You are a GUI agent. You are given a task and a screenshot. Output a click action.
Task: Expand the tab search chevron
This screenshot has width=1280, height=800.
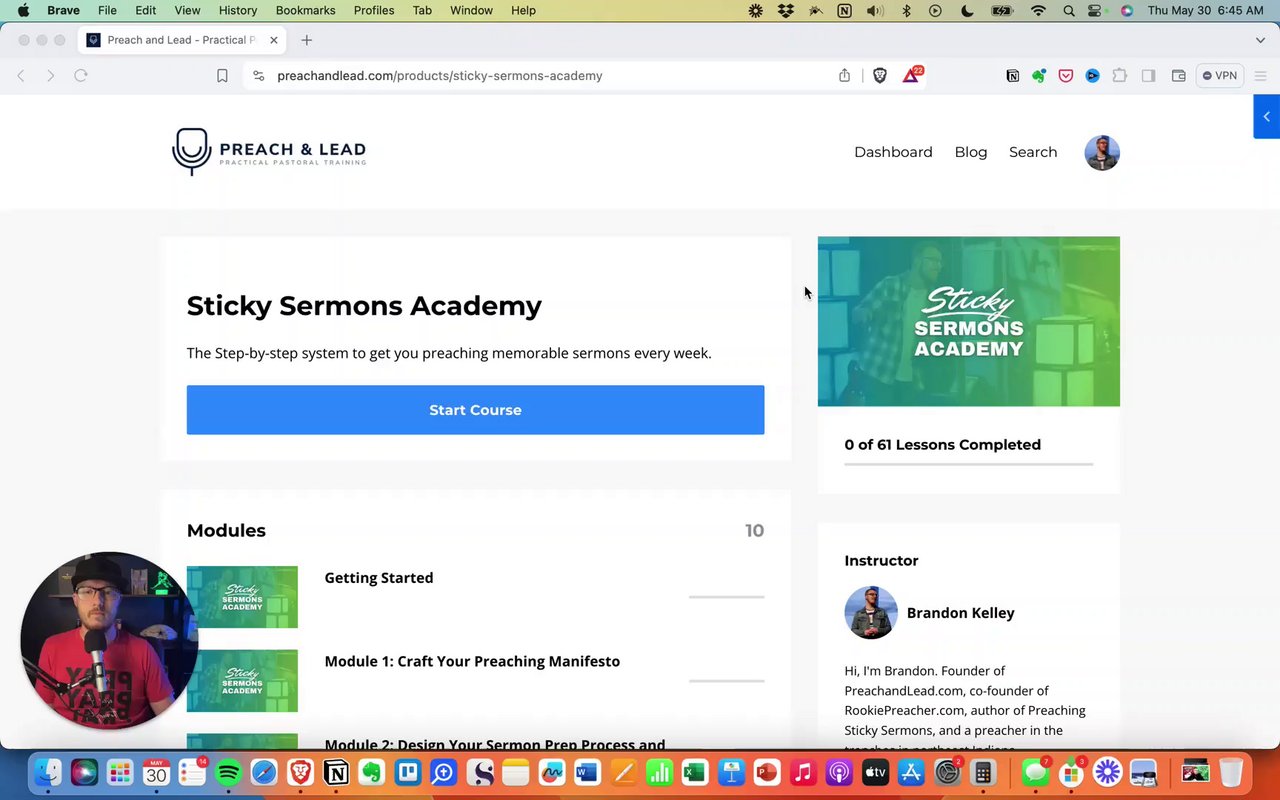pos(1260,40)
